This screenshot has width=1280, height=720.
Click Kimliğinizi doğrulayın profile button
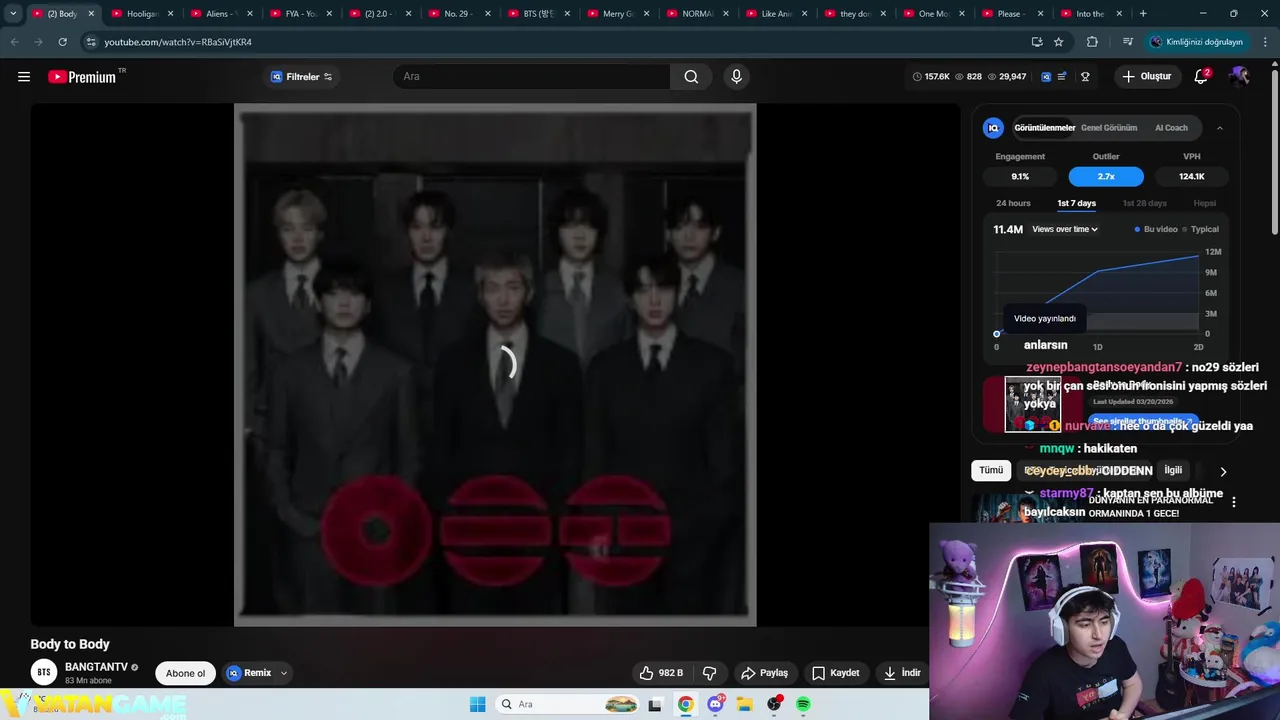[x=1196, y=42]
